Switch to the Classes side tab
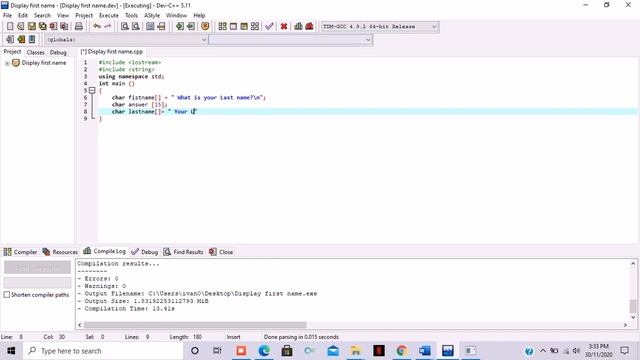The width and height of the screenshot is (640, 360). (36, 52)
